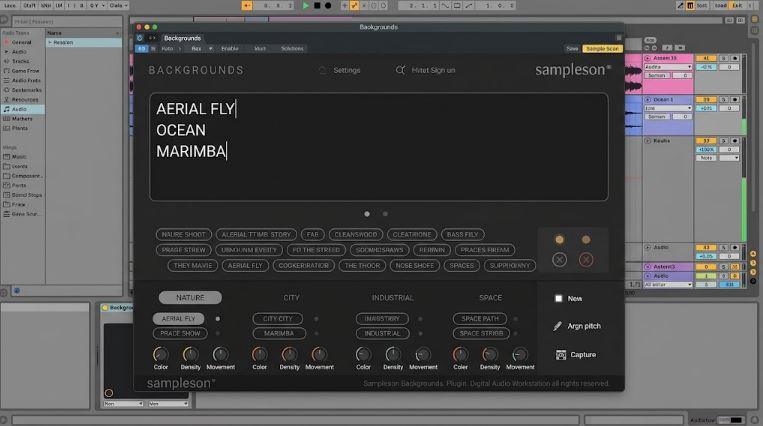Stop playback with the square stop button
Screen dimensions: 763x426
pos(317,5)
